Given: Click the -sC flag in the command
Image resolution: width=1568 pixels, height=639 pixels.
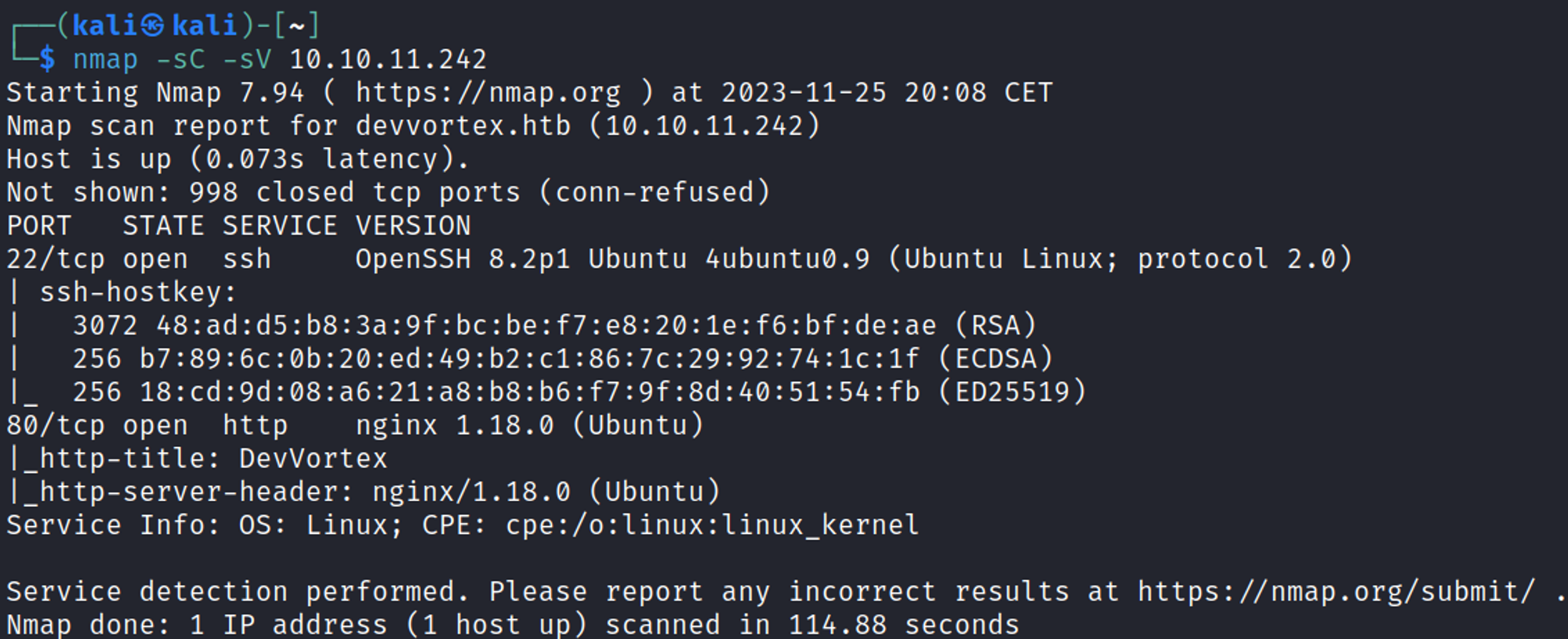Looking at the screenshot, I should point(180,60).
